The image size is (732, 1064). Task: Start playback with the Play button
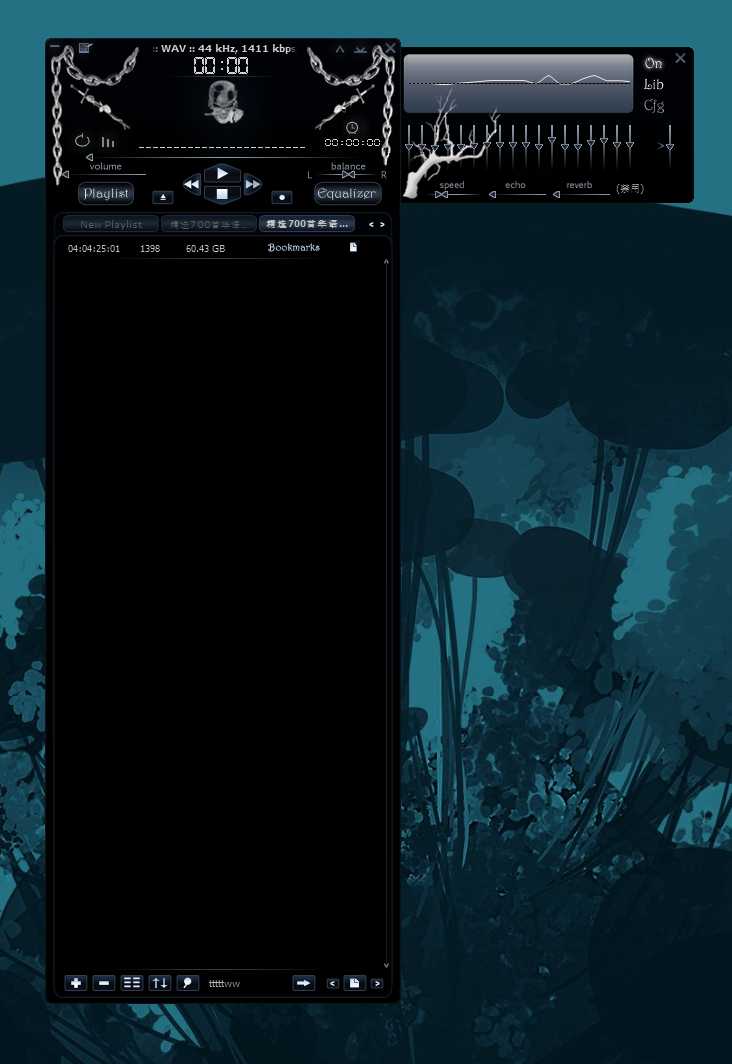coord(222,174)
